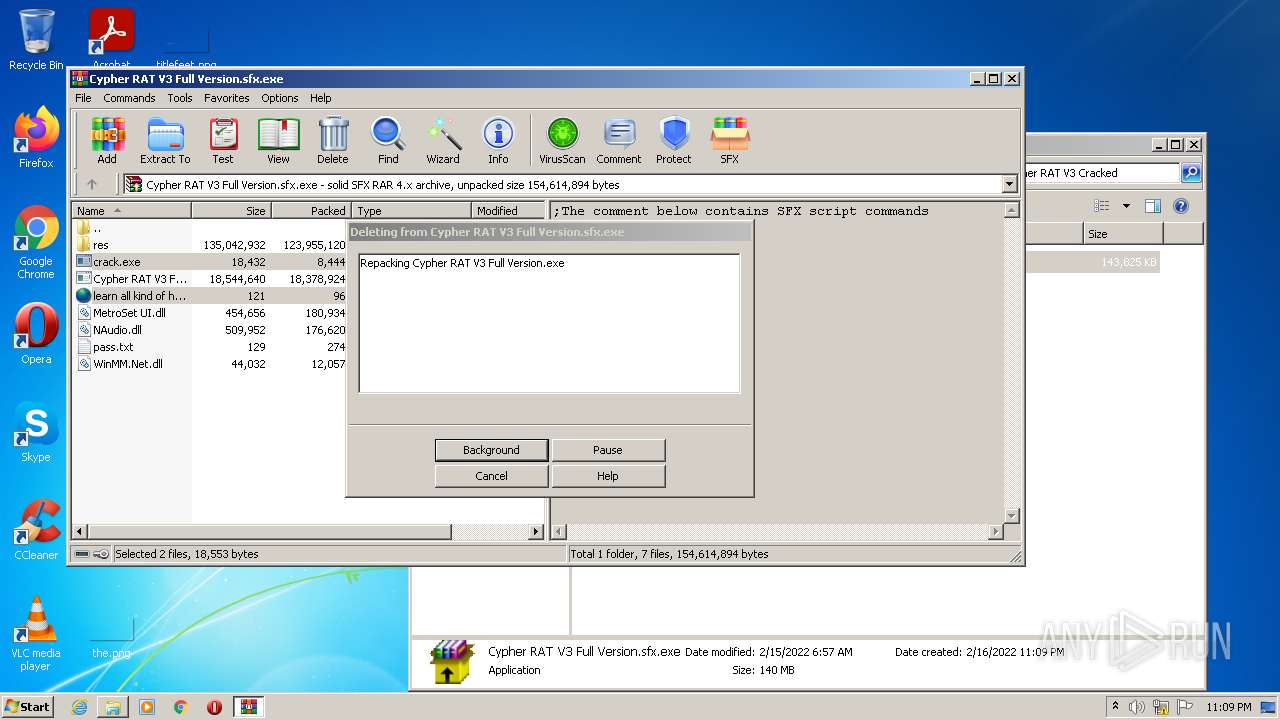This screenshot has height=720, width=1280.
Task: Select the pass.txt file
Action: 210,347
